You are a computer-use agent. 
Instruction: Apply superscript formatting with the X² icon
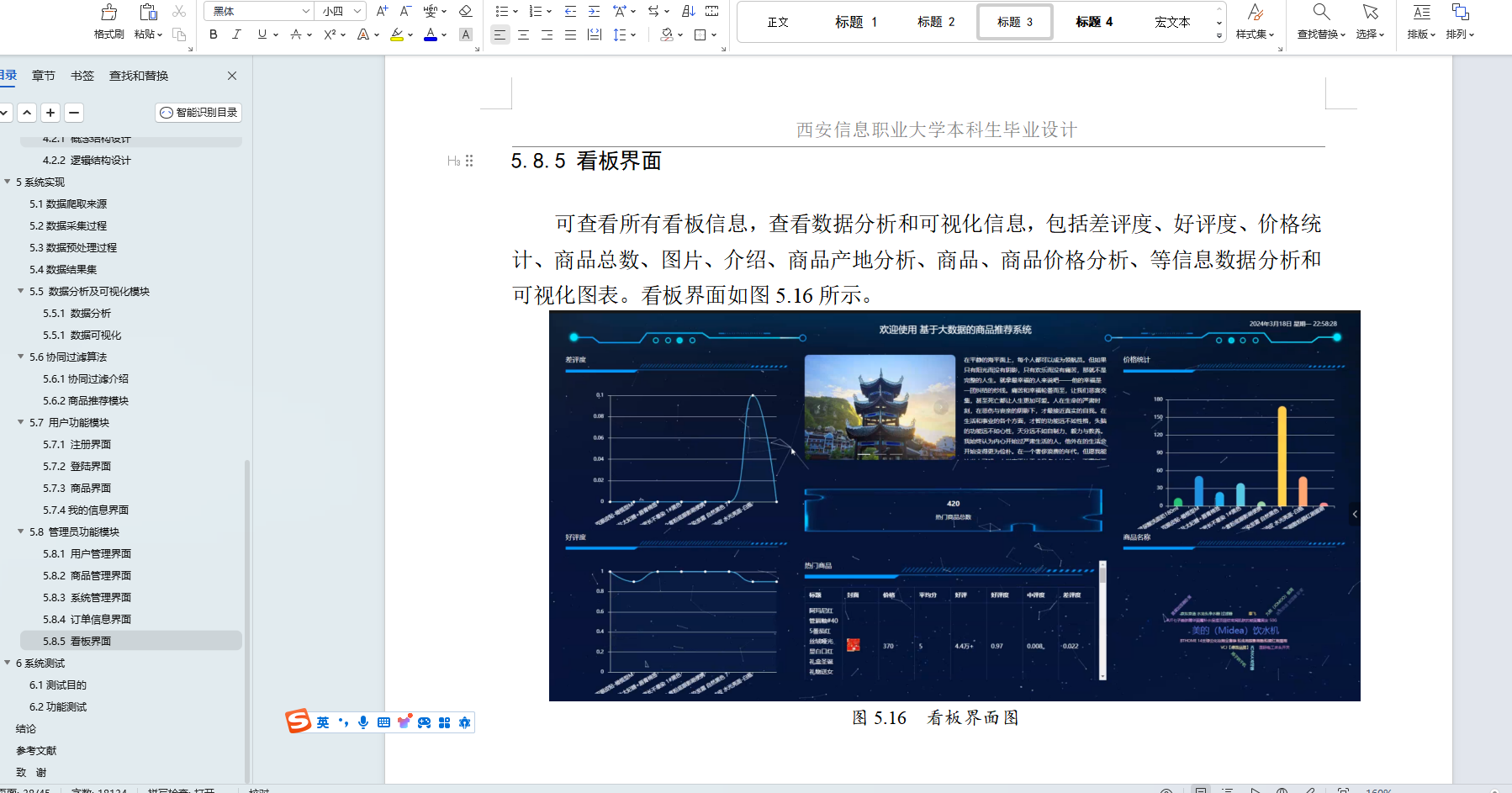point(329,34)
